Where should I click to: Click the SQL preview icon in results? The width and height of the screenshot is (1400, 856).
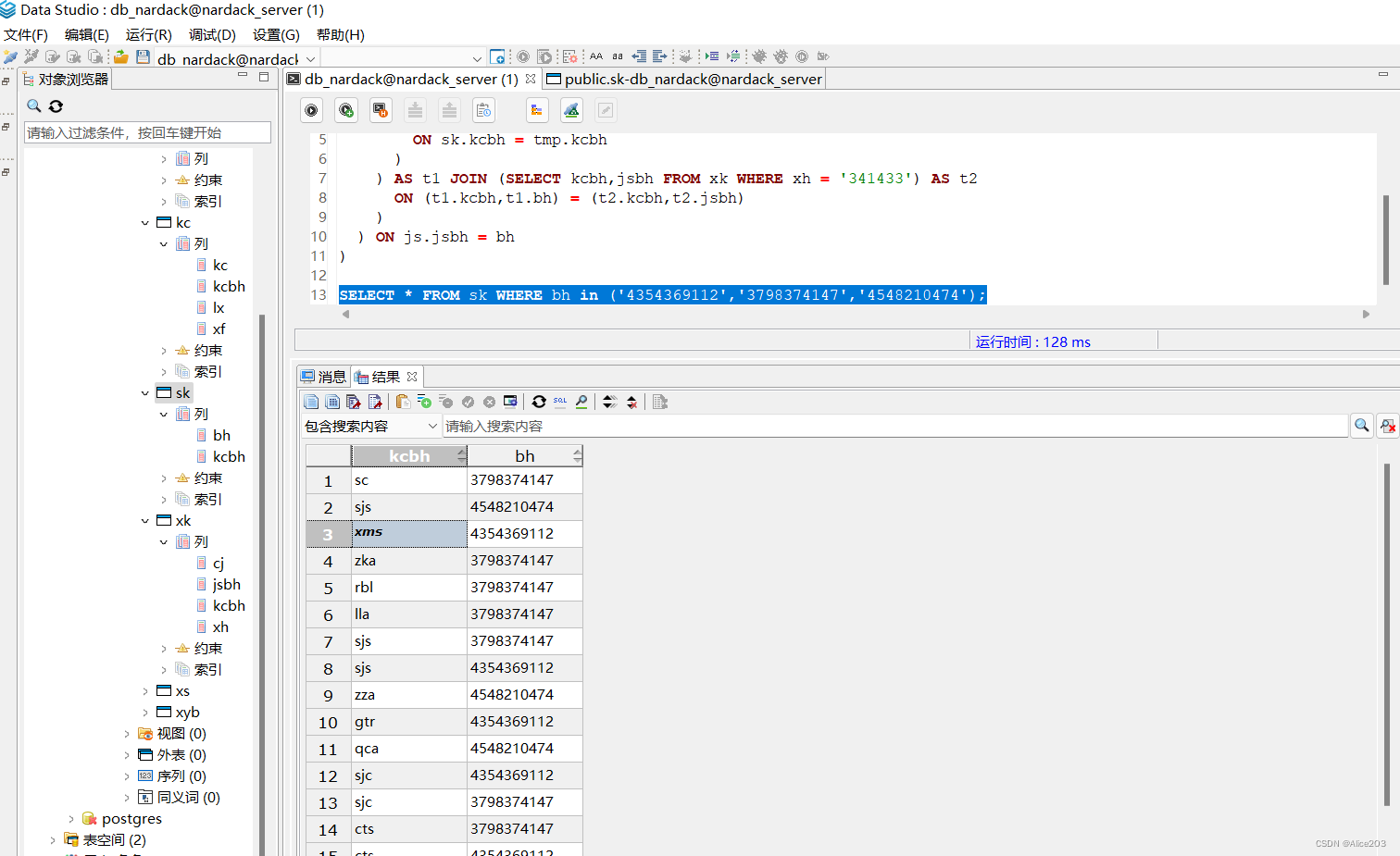coord(560,402)
